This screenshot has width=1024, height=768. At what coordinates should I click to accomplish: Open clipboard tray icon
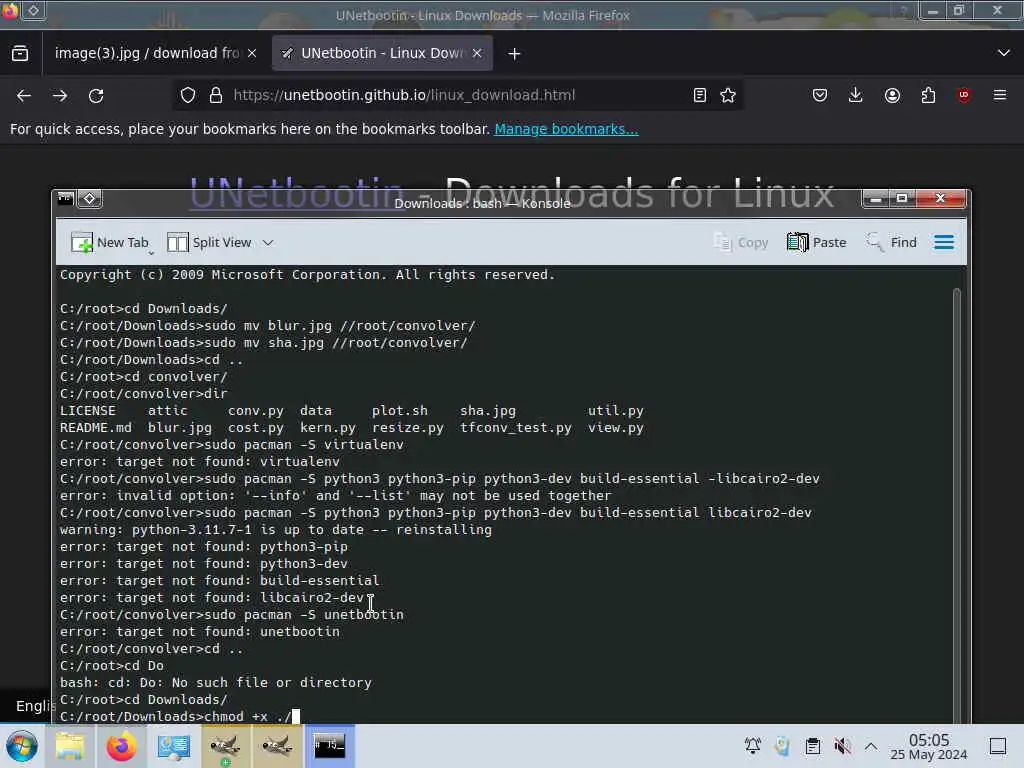pyautogui.click(x=812, y=745)
